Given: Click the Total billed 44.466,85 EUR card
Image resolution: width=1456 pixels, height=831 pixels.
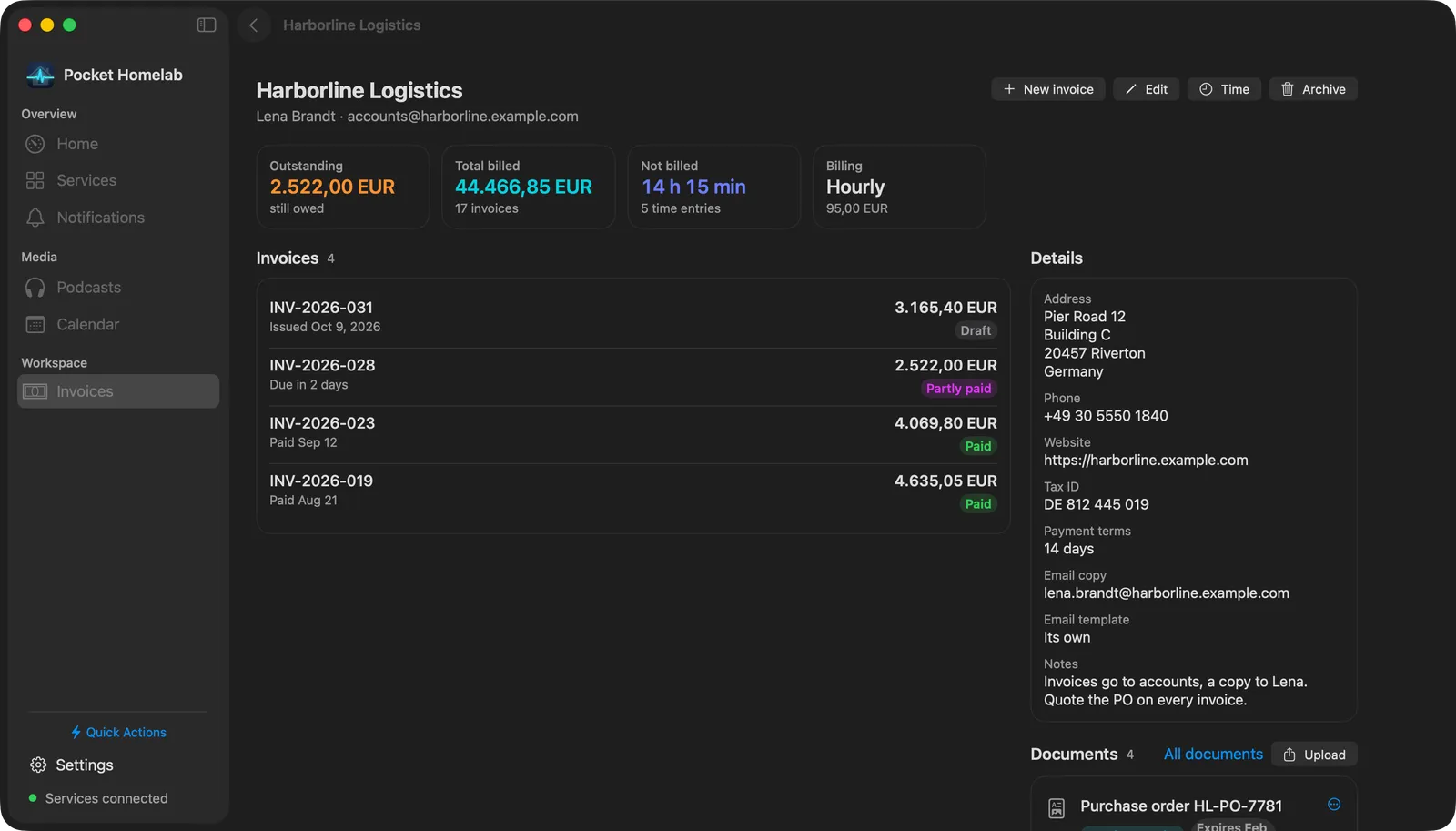Looking at the screenshot, I should point(529,187).
